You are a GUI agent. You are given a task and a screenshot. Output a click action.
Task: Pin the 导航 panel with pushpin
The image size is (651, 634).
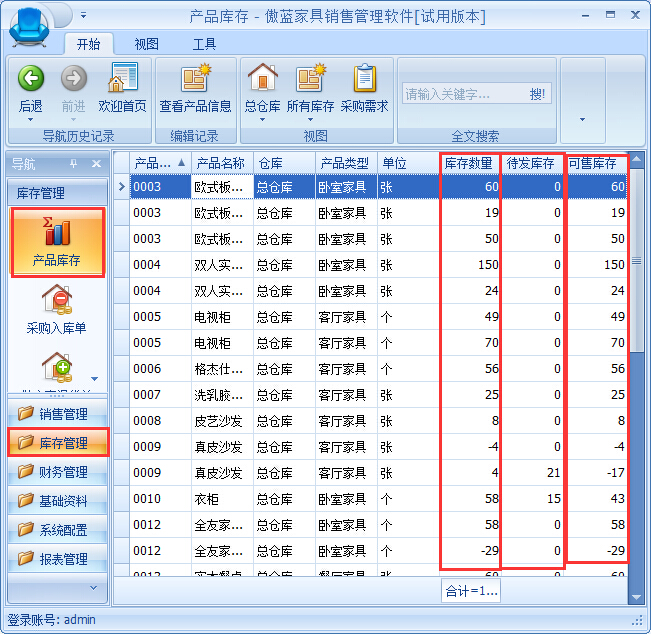pos(73,164)
